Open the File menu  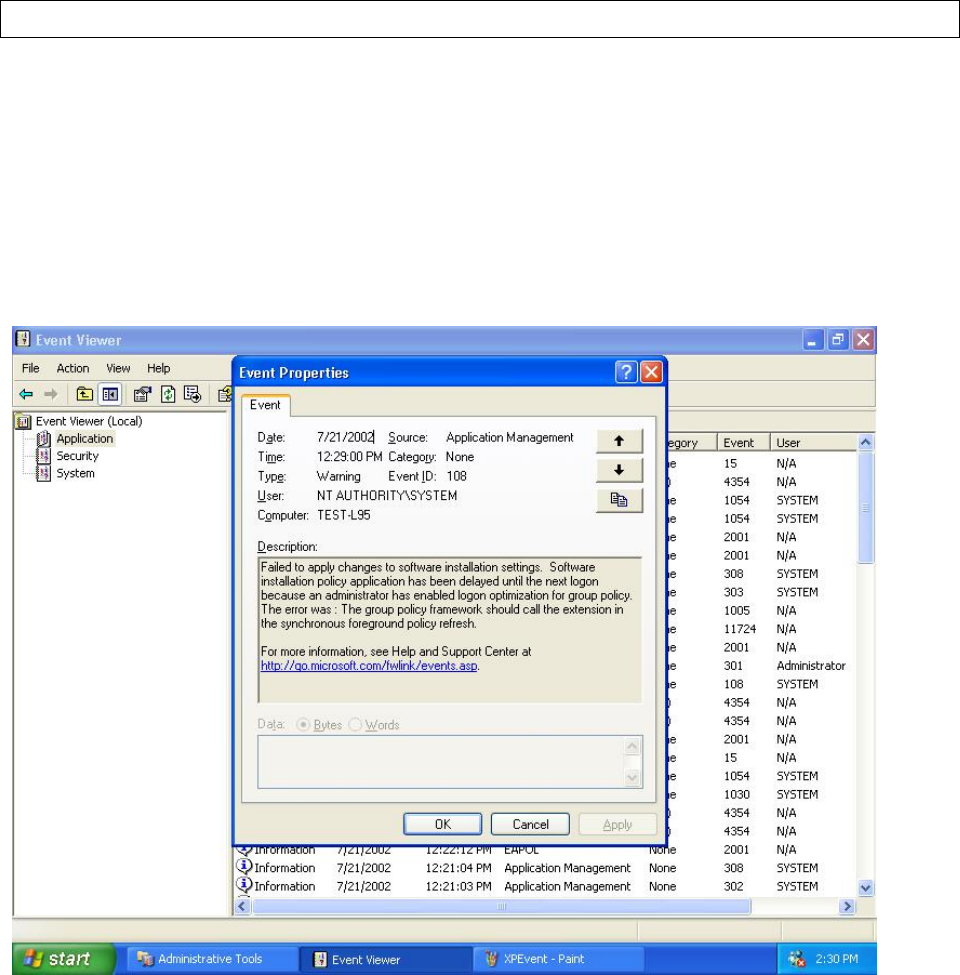point(30,368)
